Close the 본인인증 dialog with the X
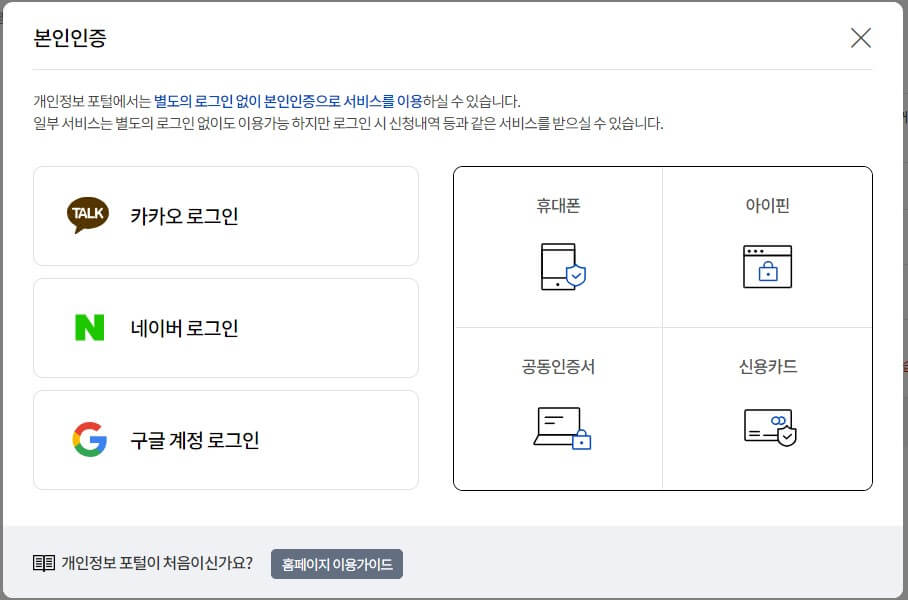This screenshot has width=908, height=600. (x=861, y=38)
